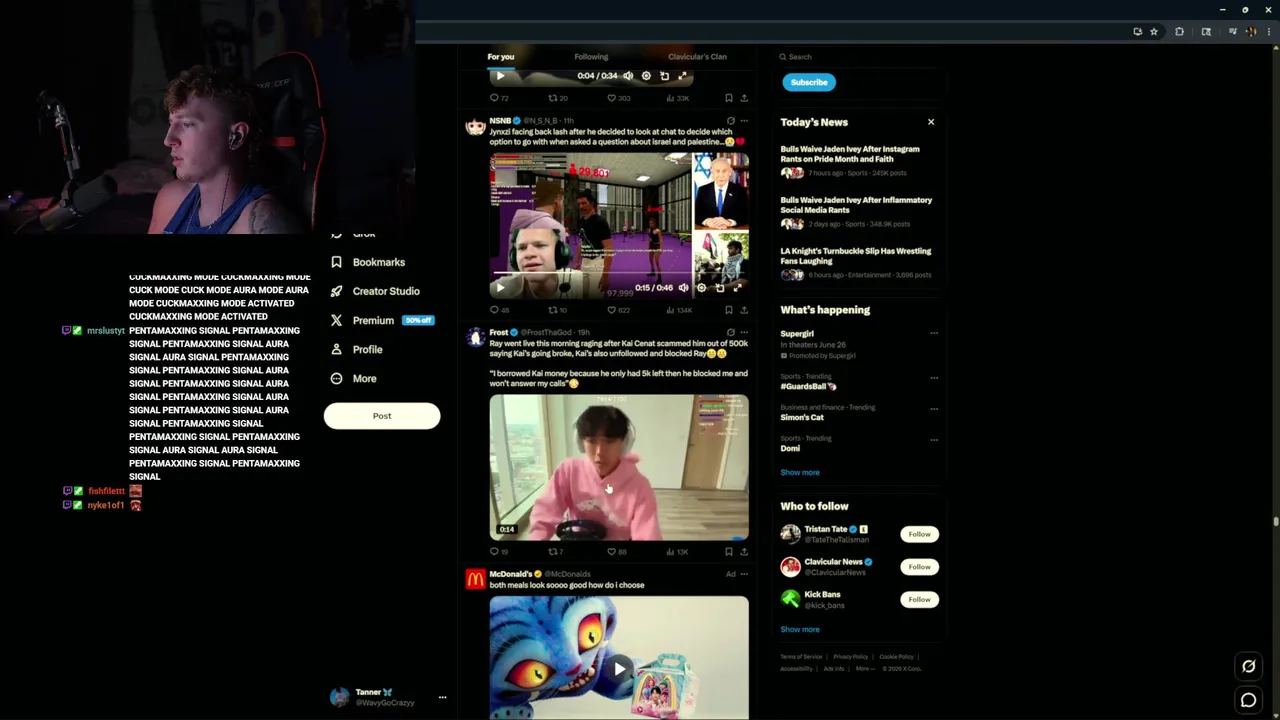
Task: Share the Frost post
Action: pyautogui.click(x=744, y=552)
